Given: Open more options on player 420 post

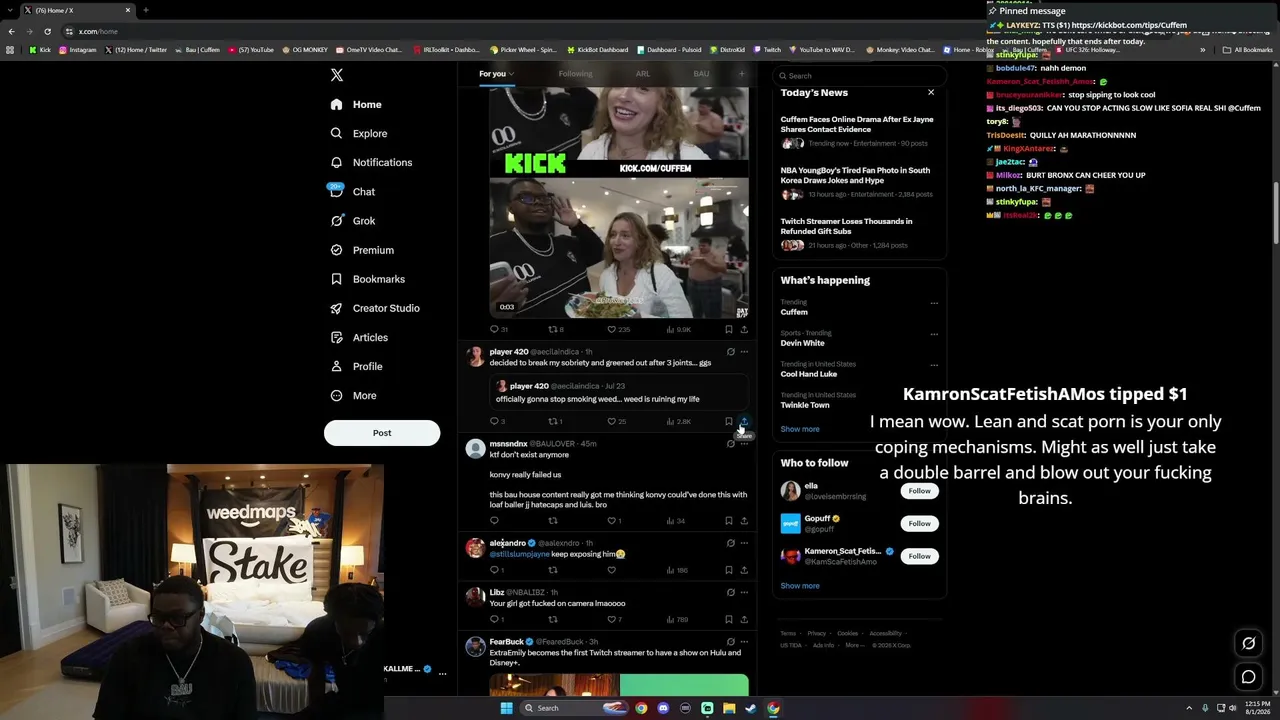Looking at the screenshot, I should [744, 352].
